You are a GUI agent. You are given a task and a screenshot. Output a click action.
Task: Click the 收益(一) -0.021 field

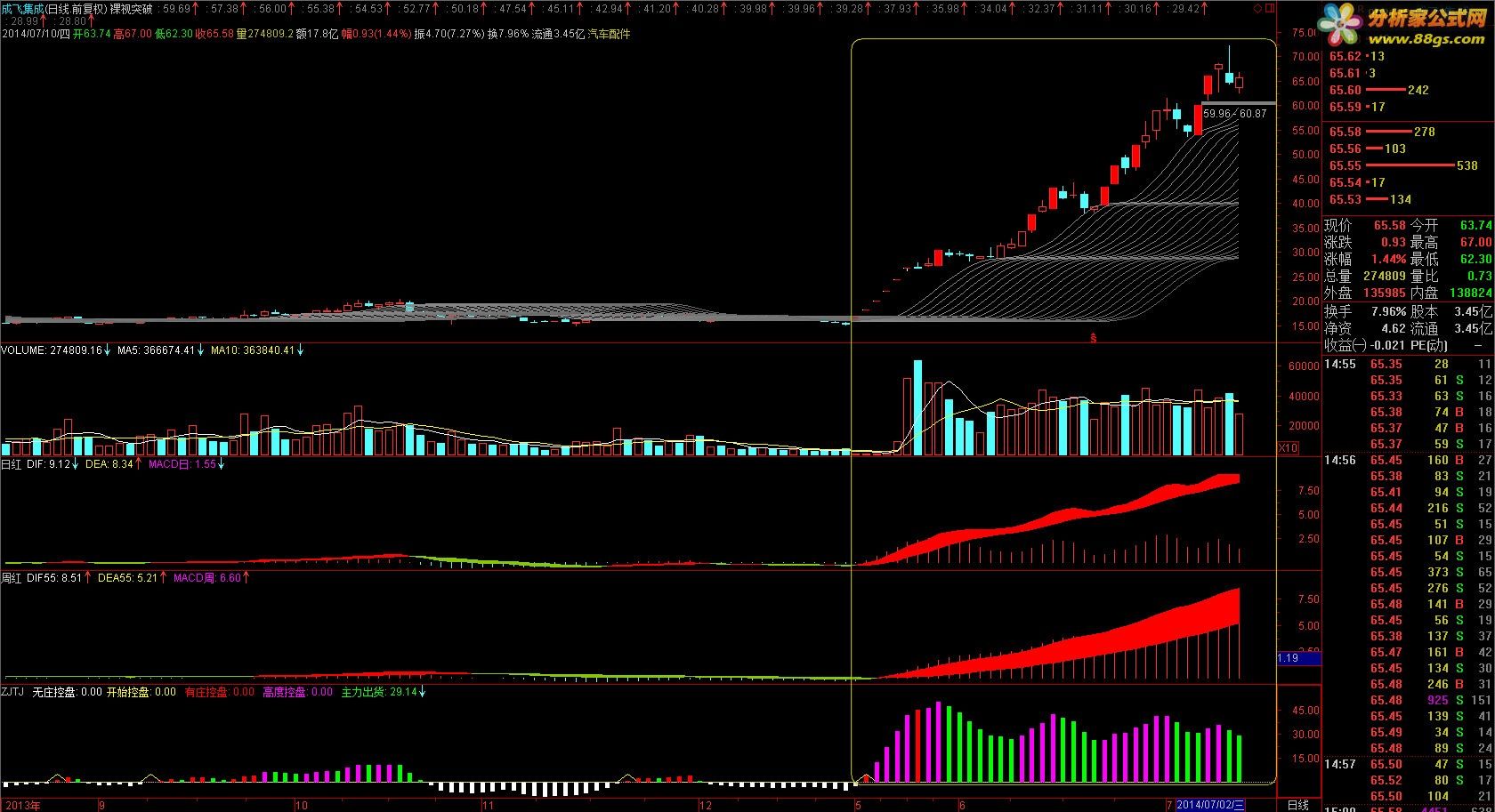click(x=1365, y=346)
